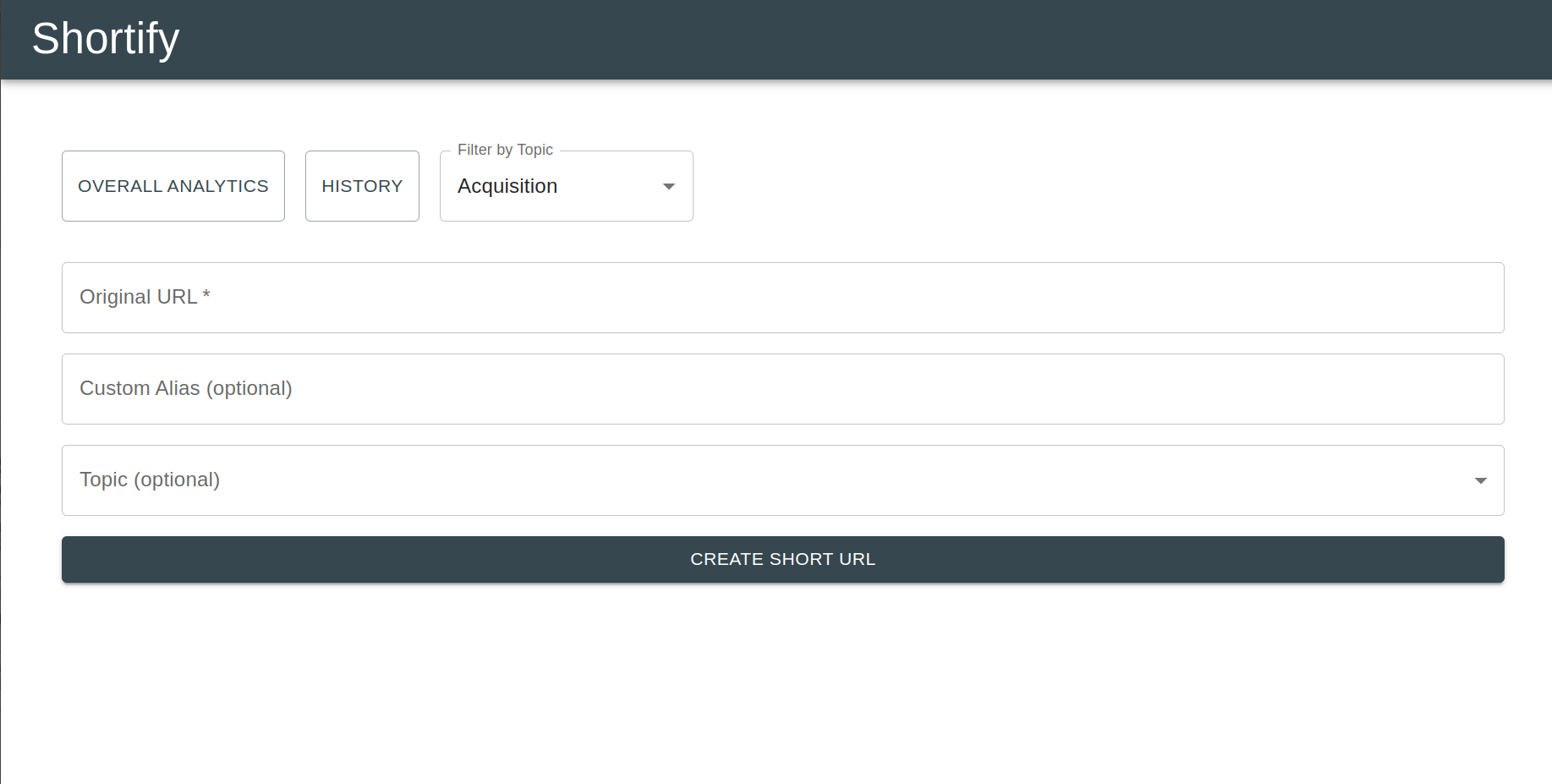Click the required asterisk beside Original URL
The height and width of the screenshot is (784, 1552).
click(x=206, y=295)
